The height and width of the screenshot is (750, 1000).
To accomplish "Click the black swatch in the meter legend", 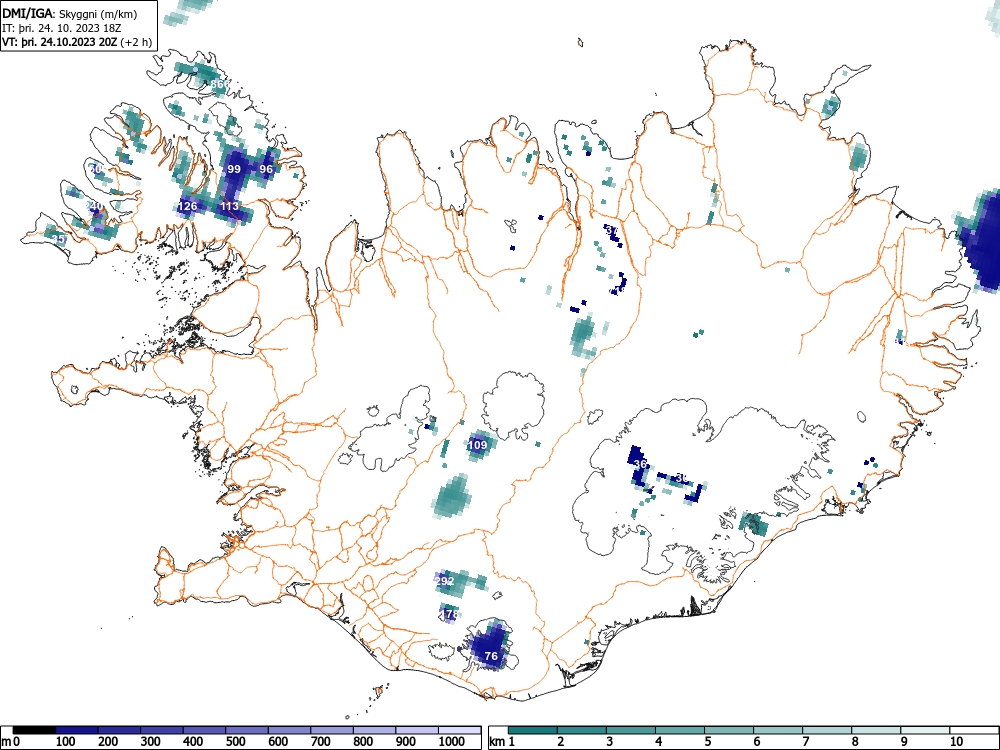I will tap(34, 730).
